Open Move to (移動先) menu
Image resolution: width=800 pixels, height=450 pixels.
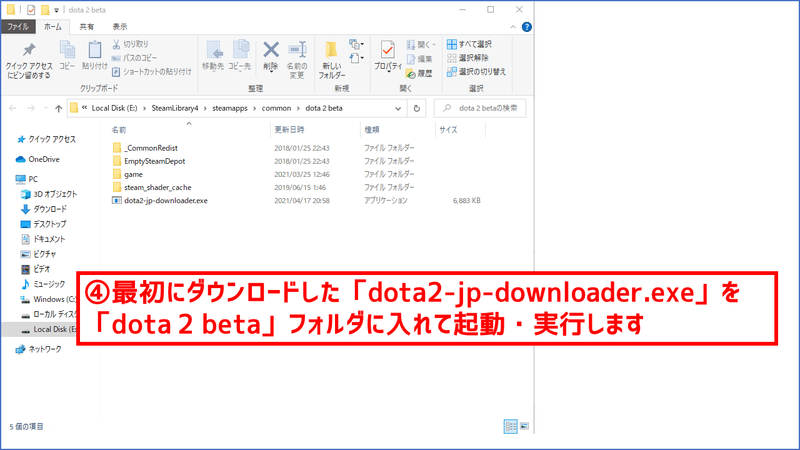click(213, 56)
